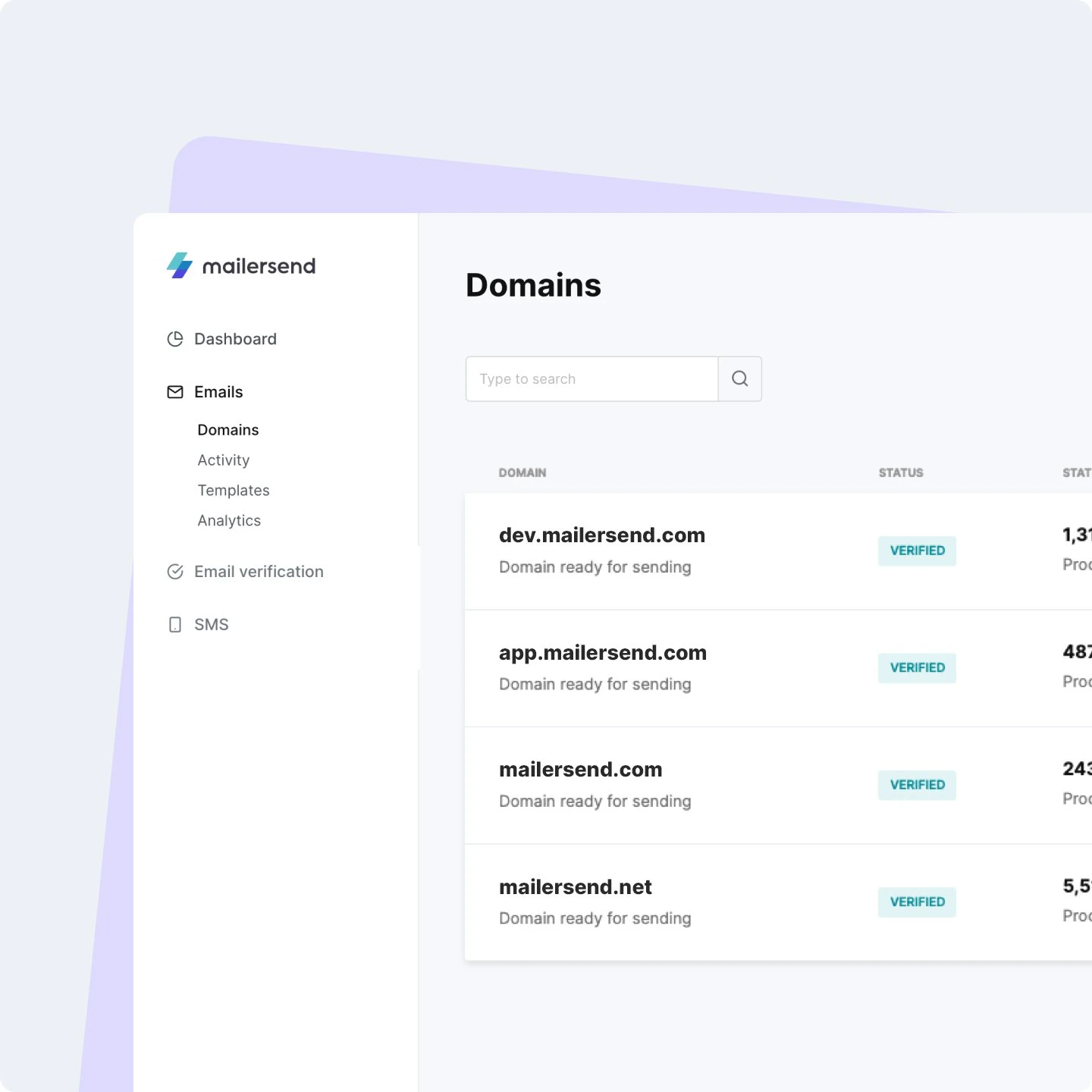
Task: Click VERIFIED badge for app.mailersend.com
Action: [x=917, y=668]
